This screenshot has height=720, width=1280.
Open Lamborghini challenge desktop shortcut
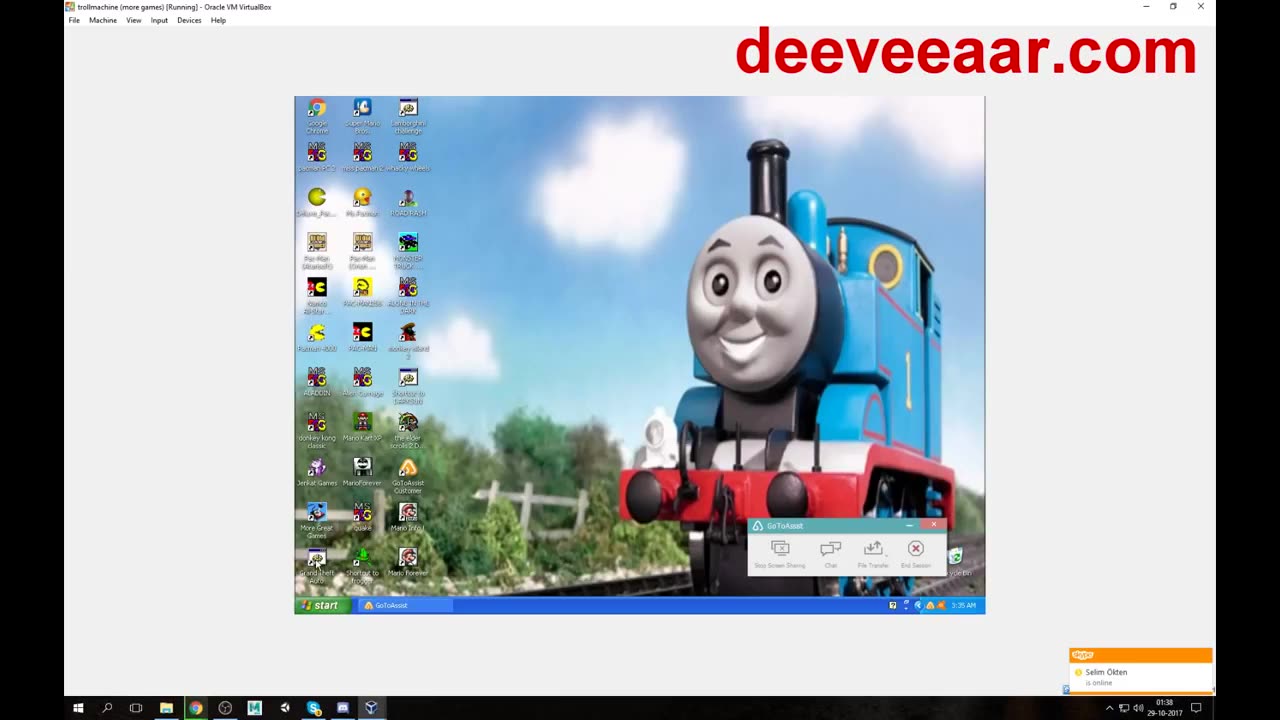click(x=408, y=116)
